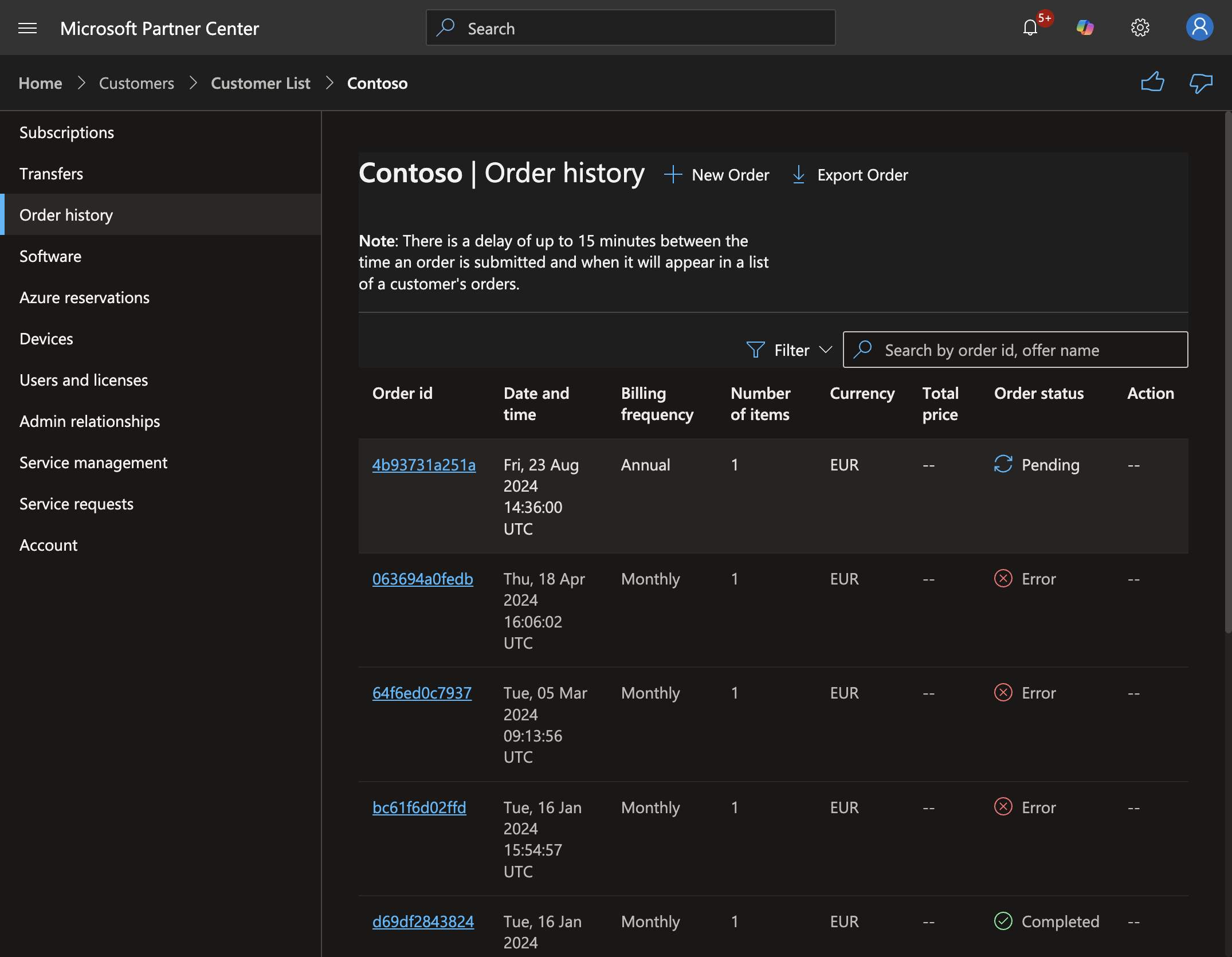Viewport: 1232px width, 957px height.
Task: Open Azure reservations in sidebar
Action: 160,297
